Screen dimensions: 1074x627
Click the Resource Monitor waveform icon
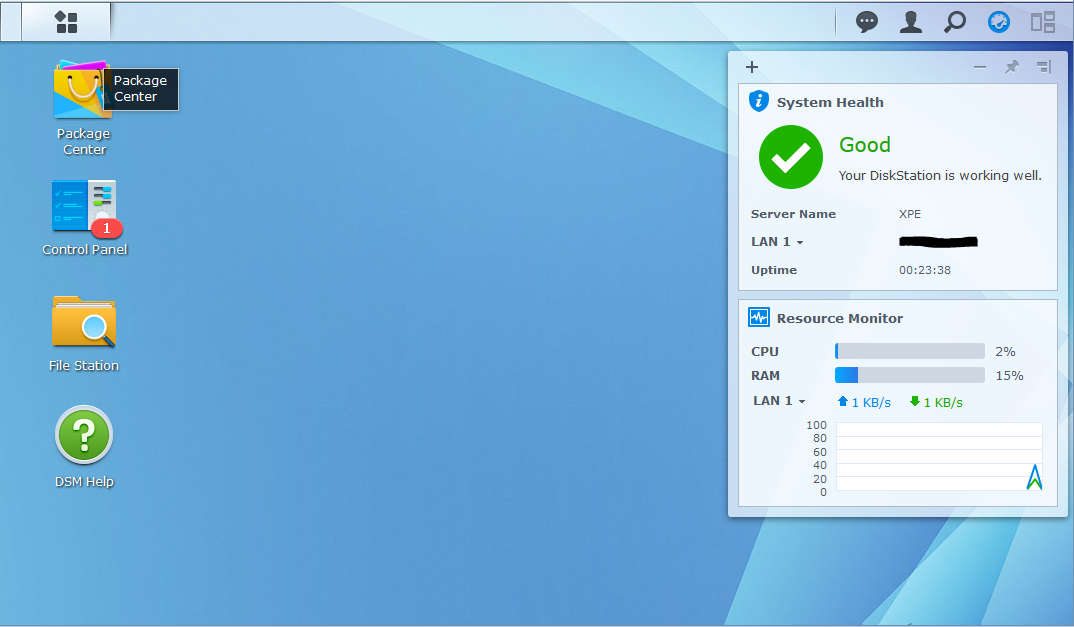(x=759, y=317)
